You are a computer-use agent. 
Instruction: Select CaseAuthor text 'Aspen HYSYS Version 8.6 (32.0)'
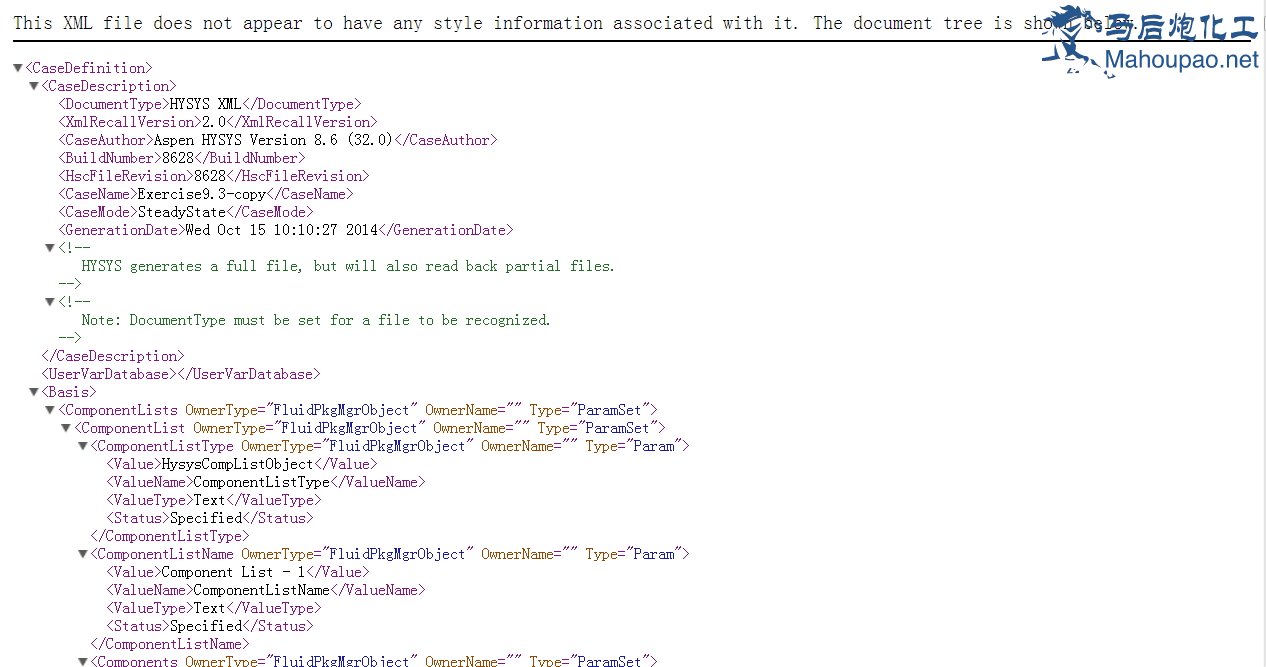(273, 140)
